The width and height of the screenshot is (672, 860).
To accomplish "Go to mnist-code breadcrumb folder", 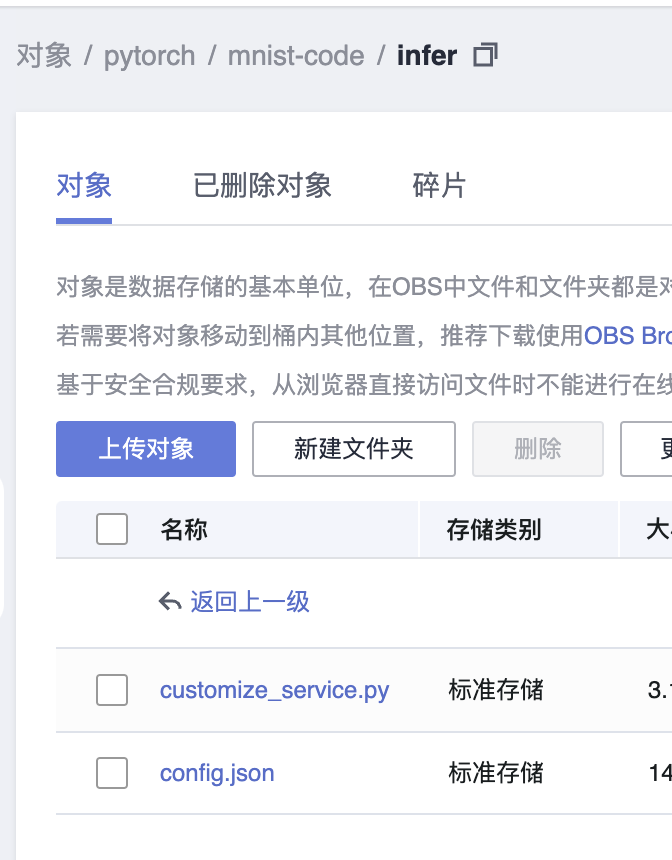I will pyautogui.click(x=296, y=55).
